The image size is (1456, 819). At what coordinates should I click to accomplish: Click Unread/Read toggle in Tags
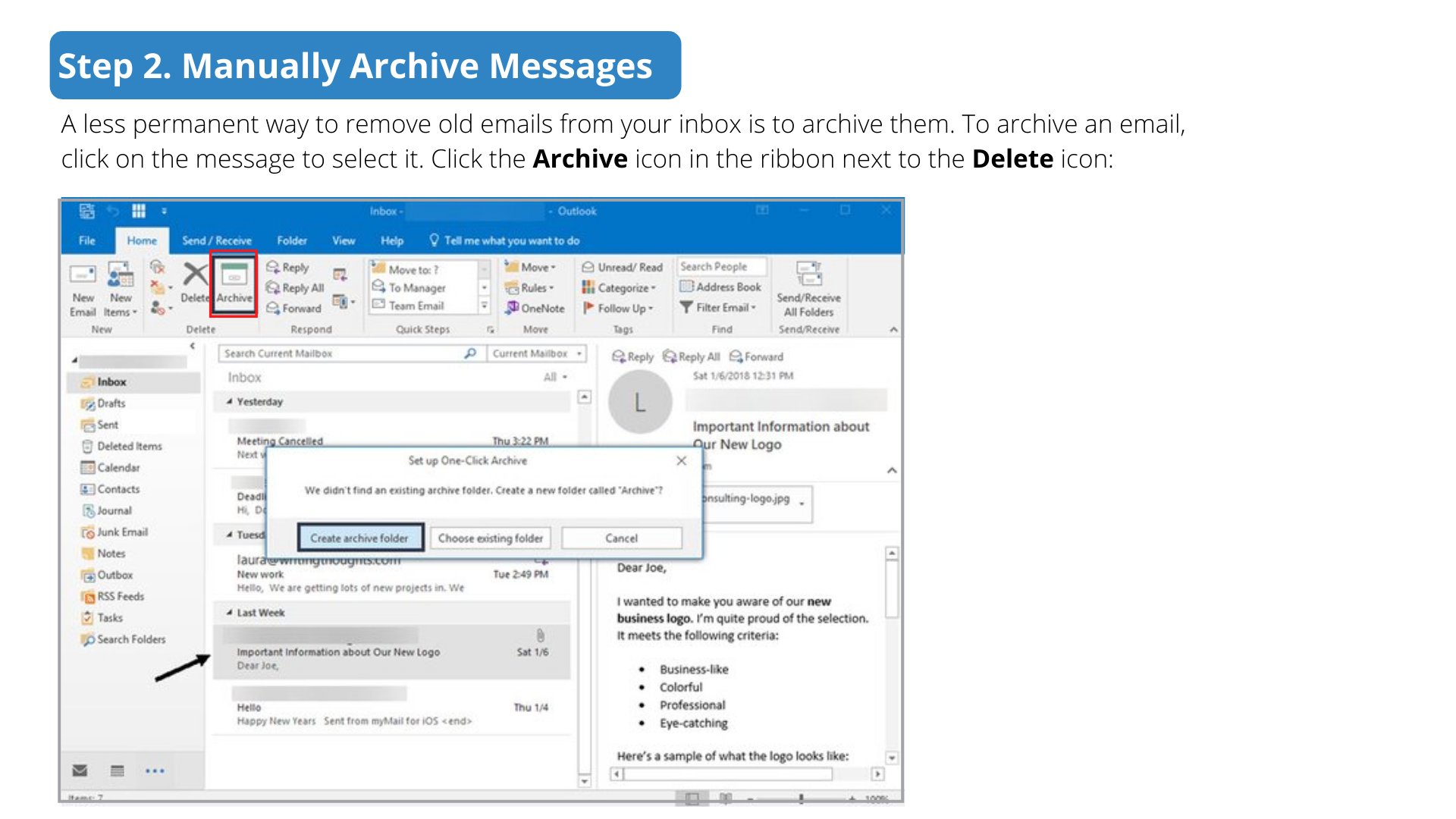click(622, 267)
